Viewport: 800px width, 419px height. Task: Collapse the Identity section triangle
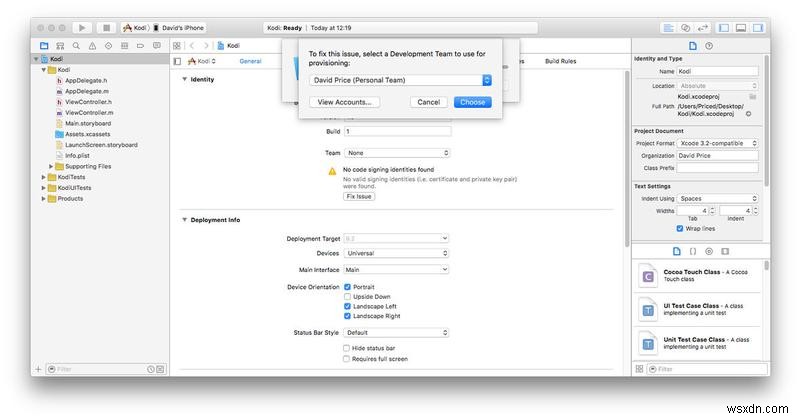[x=184, y=80]
